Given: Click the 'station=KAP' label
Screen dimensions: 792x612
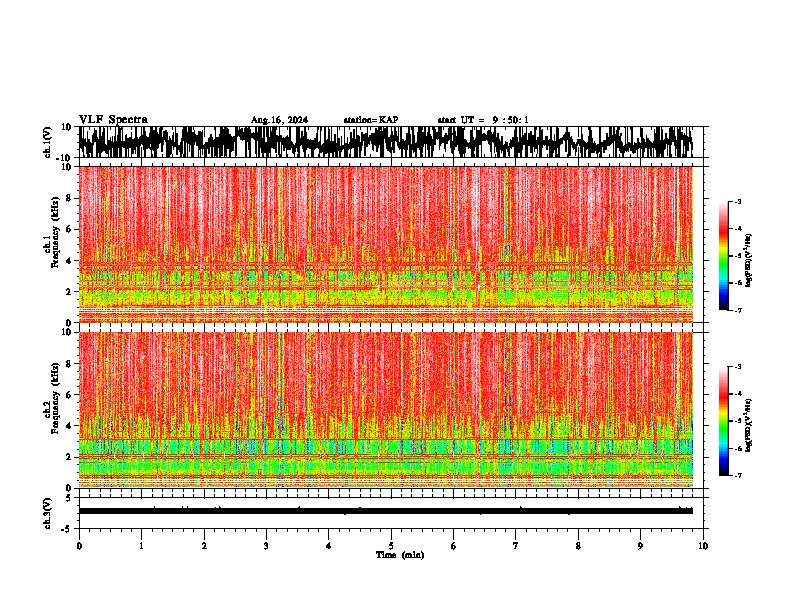Looking at the screenshot, I should pos(371,120).
